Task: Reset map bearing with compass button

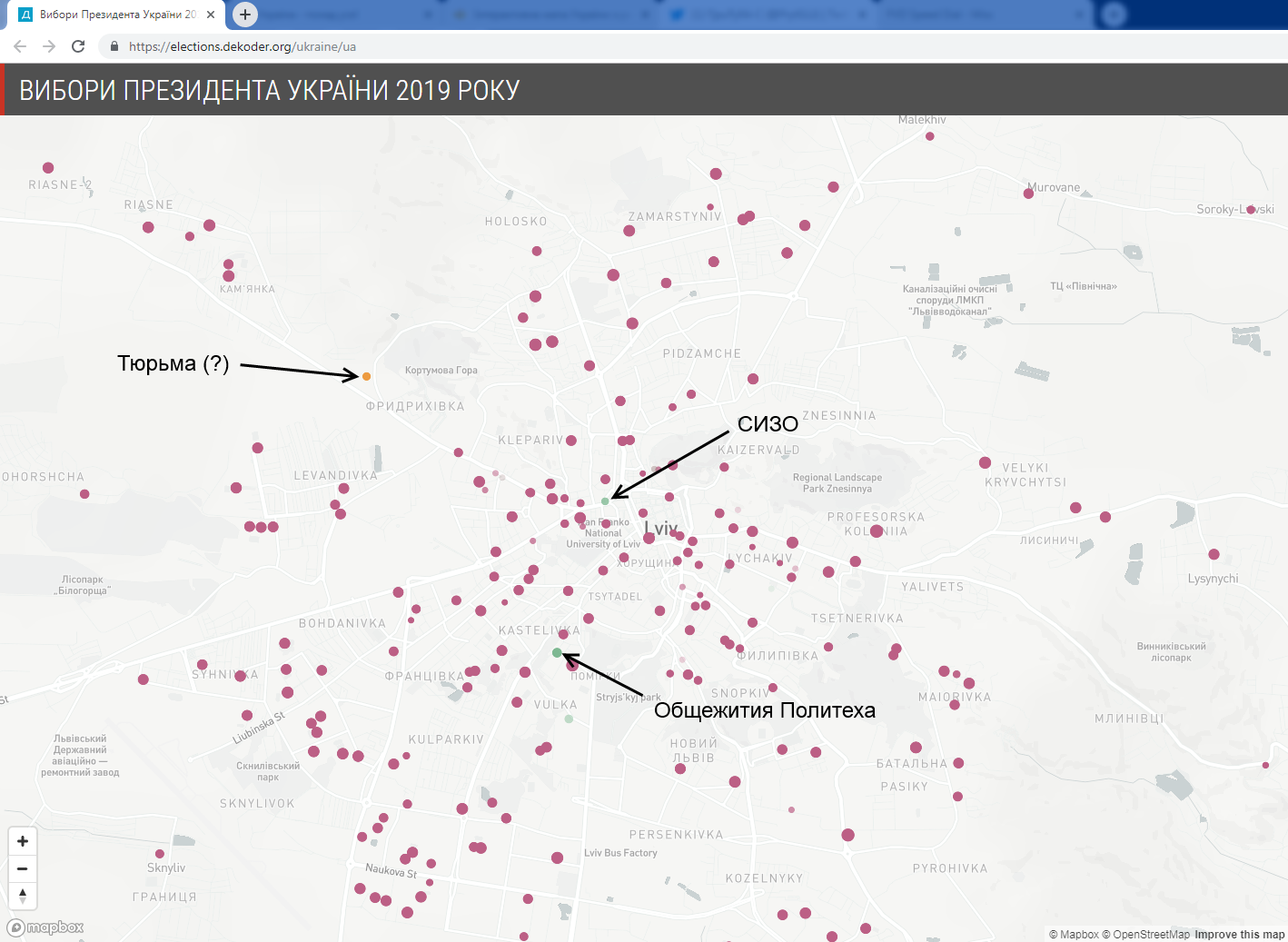Action: [23, 896]
